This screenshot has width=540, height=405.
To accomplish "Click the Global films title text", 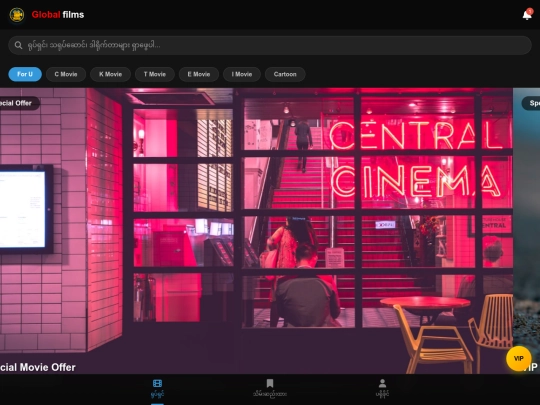I will [x=58, y=15].
